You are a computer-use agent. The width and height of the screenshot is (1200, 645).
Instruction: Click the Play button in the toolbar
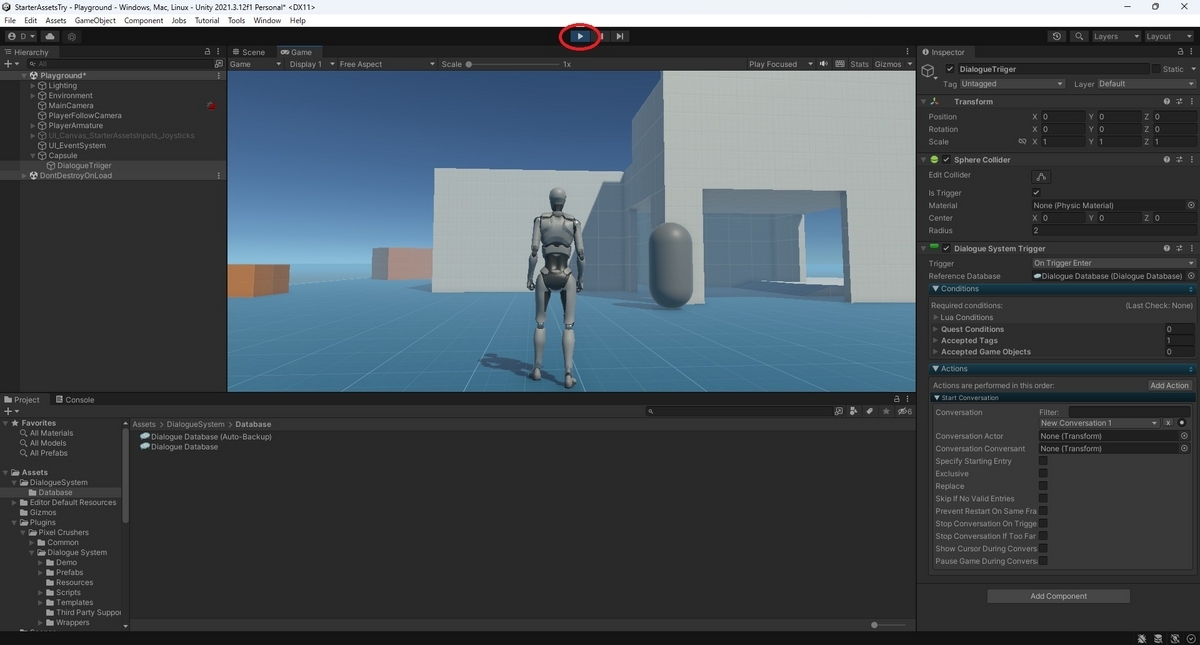tap(580, 36)
